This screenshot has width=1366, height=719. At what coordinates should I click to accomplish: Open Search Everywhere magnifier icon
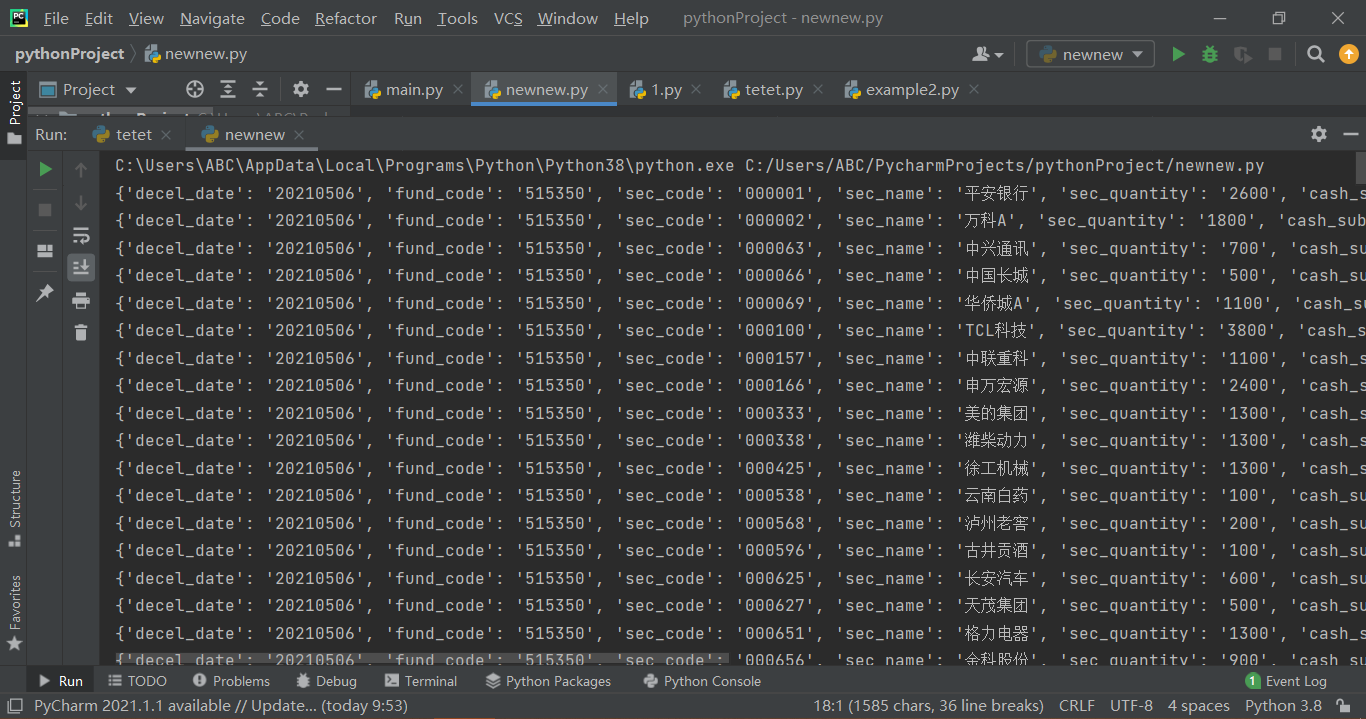click(1316, 54)
